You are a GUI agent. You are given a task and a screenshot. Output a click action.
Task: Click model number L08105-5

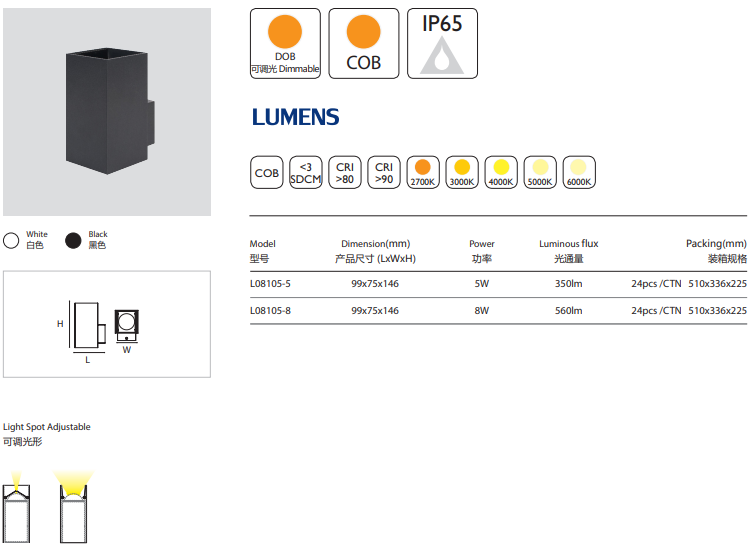[269, 284]
